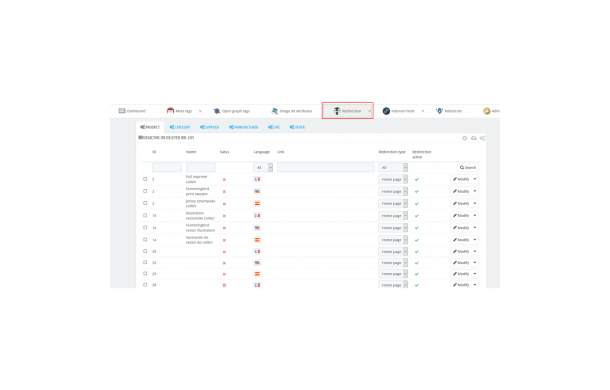Click status cross for Hummingbird vector illustration

224,228
